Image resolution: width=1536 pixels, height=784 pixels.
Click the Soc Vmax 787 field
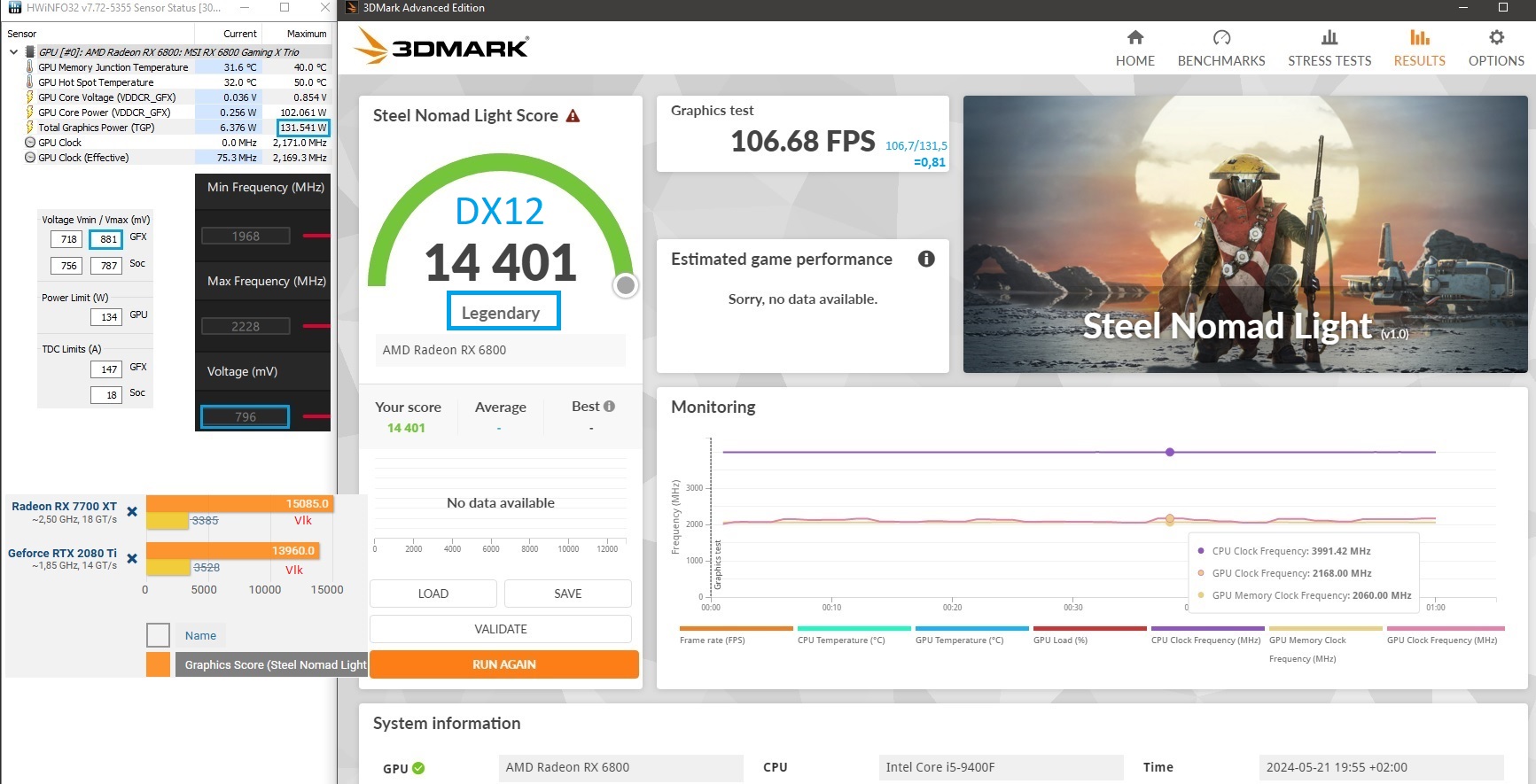click(105, 266)
